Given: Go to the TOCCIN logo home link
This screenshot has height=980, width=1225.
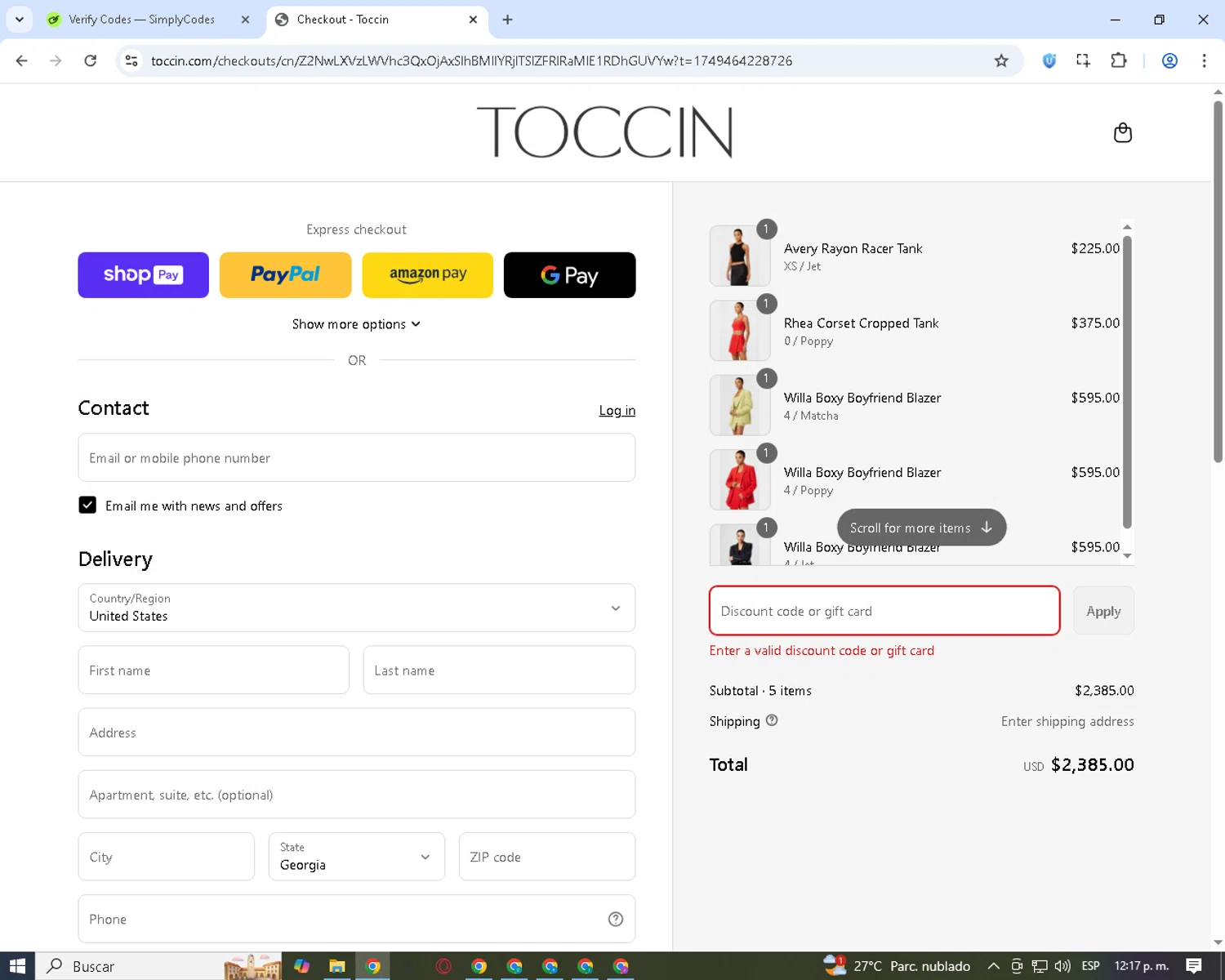Looking at the screenshot, I should pos(604,132).
